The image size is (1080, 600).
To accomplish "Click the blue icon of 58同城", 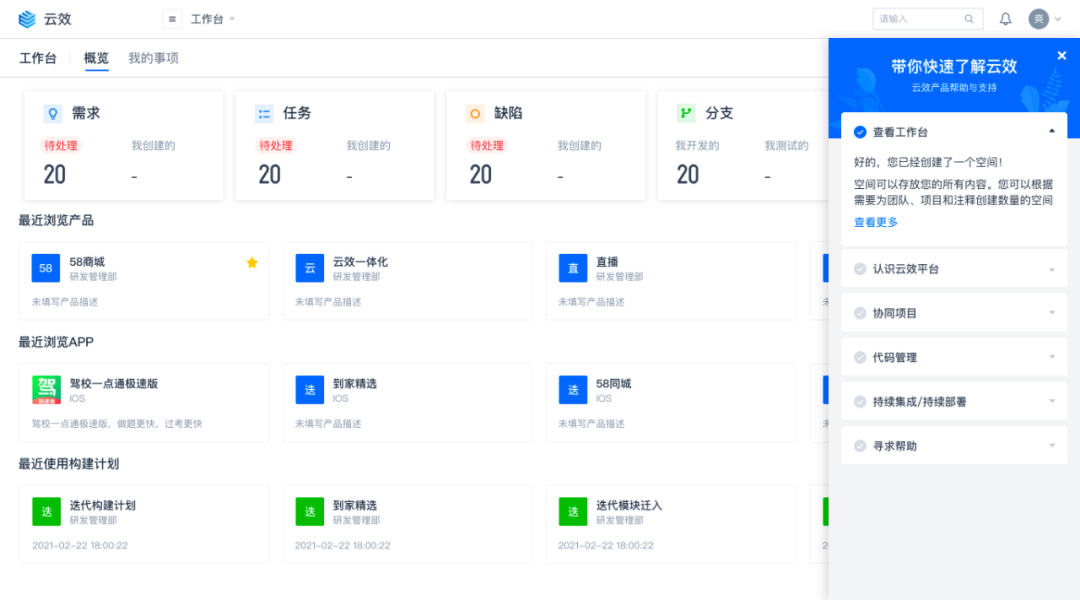I will pos(572,390).
